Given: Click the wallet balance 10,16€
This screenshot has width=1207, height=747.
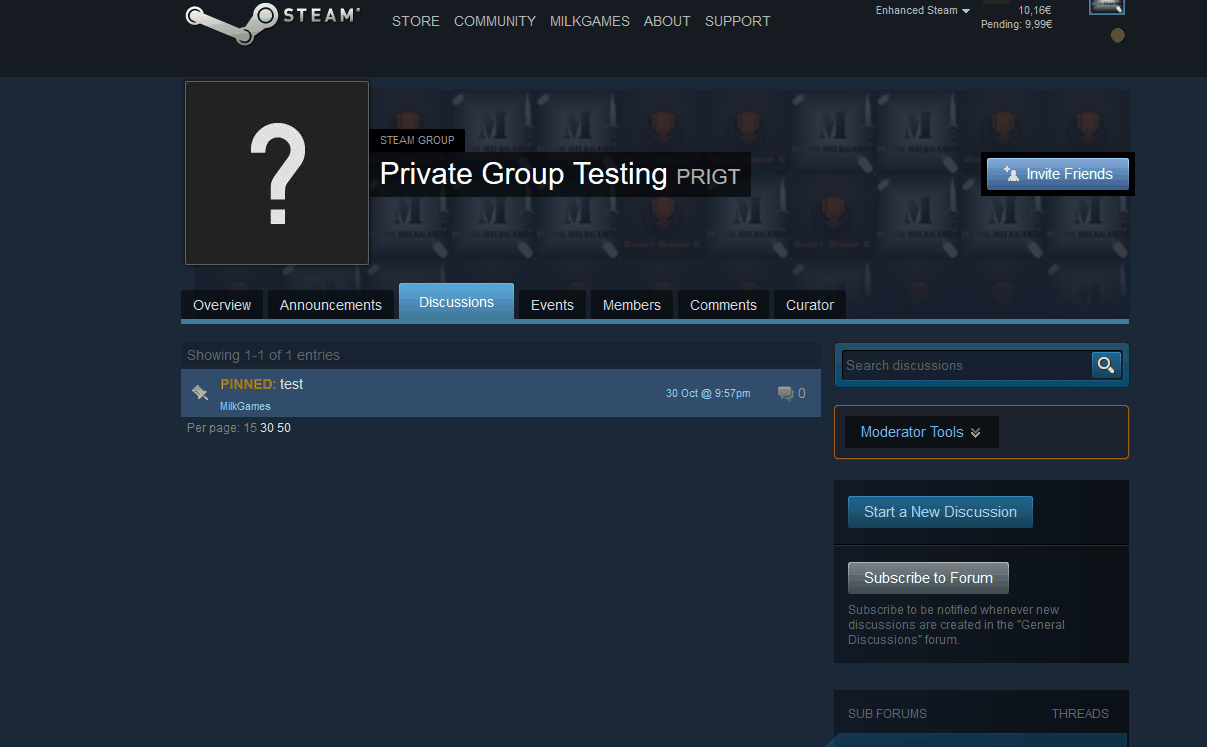Looking at the screenshot, I should [x=1035, y=10].
